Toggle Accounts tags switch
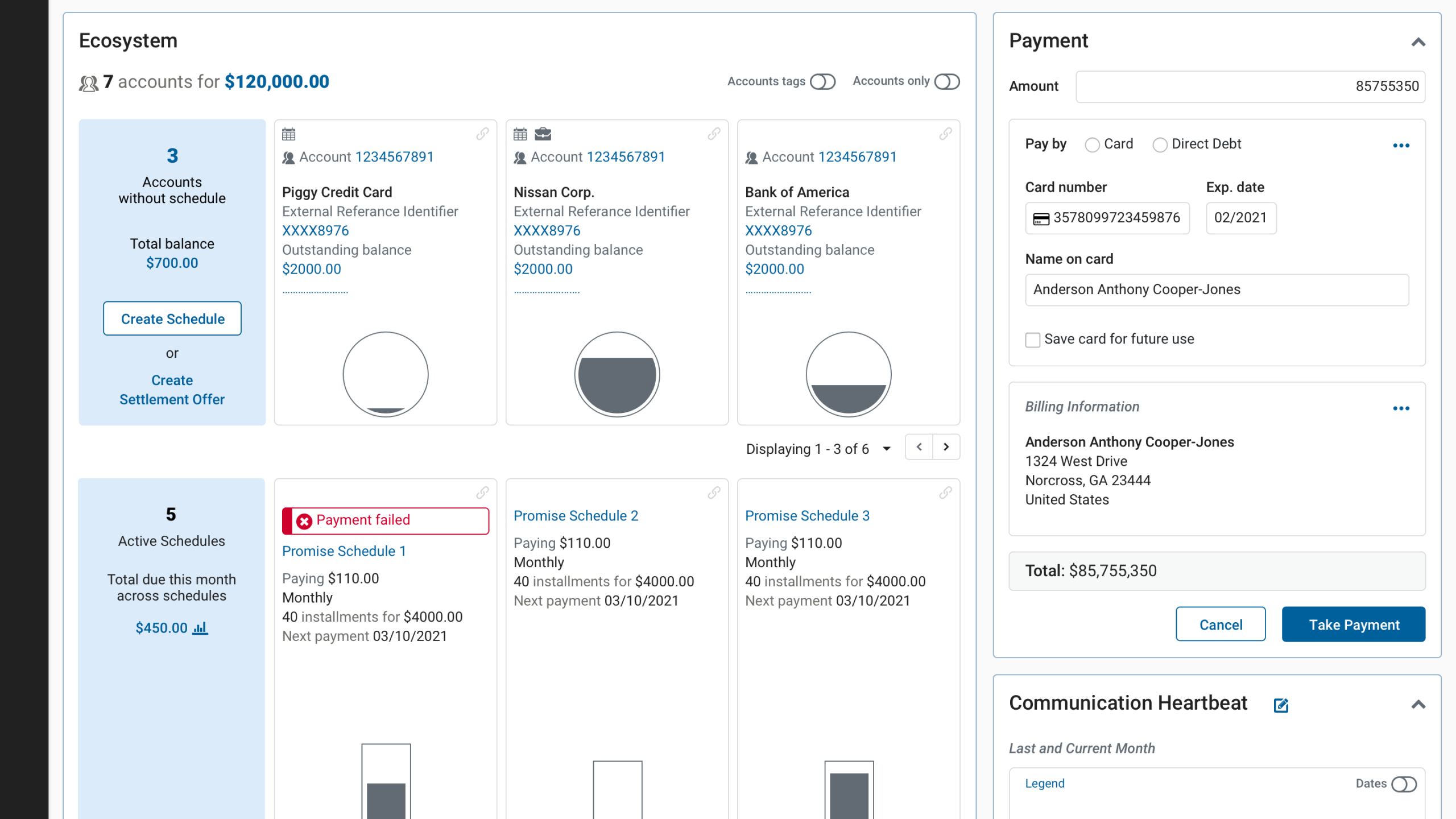 [x=822, y=82]
